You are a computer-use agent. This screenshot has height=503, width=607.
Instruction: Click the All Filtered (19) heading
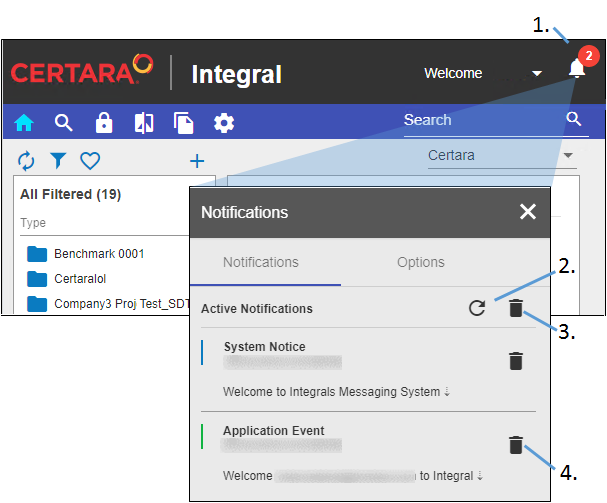(70, 194)
